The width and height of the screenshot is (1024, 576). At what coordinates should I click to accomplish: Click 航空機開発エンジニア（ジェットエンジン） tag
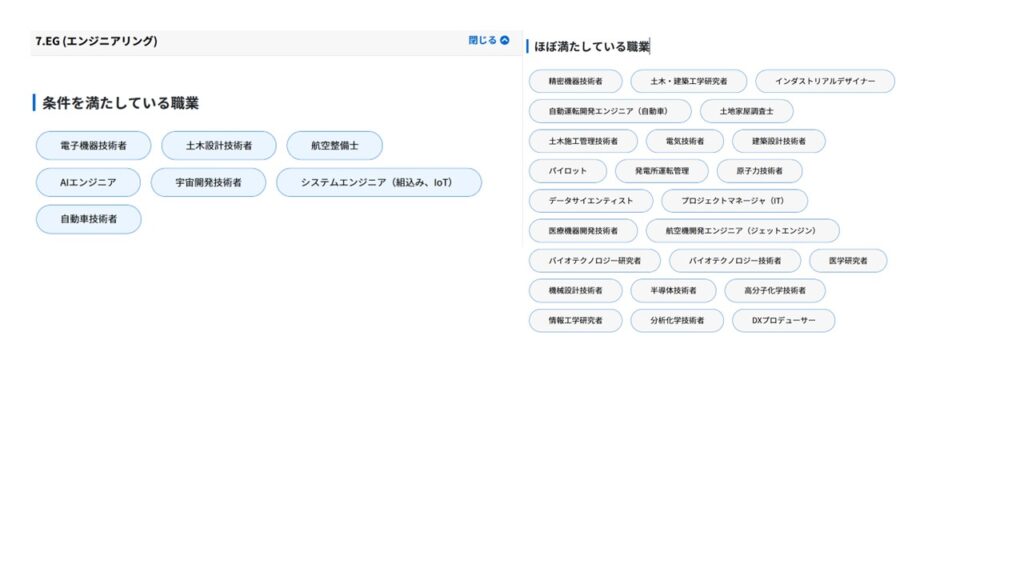pos(741,231)
